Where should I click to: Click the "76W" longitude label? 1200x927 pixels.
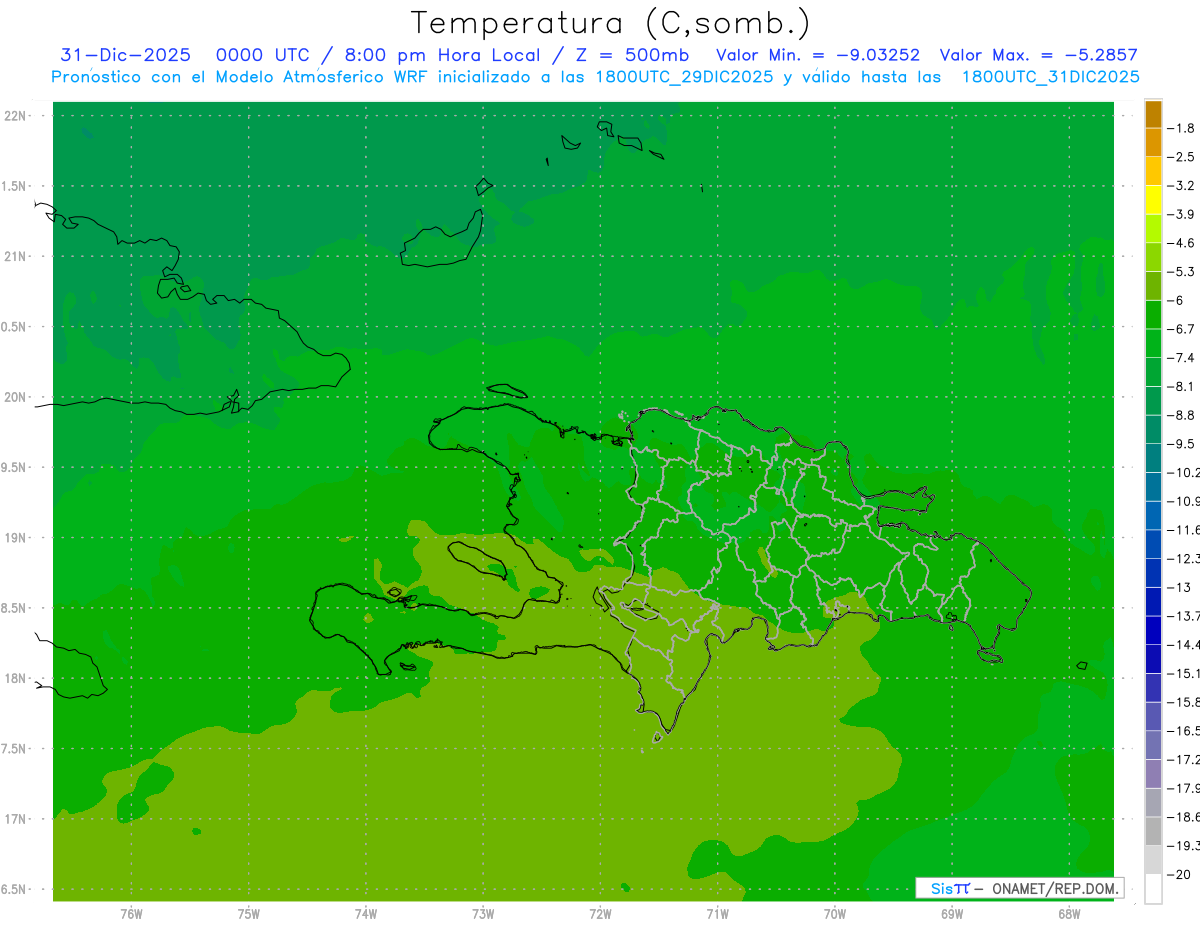coord(131,914)
